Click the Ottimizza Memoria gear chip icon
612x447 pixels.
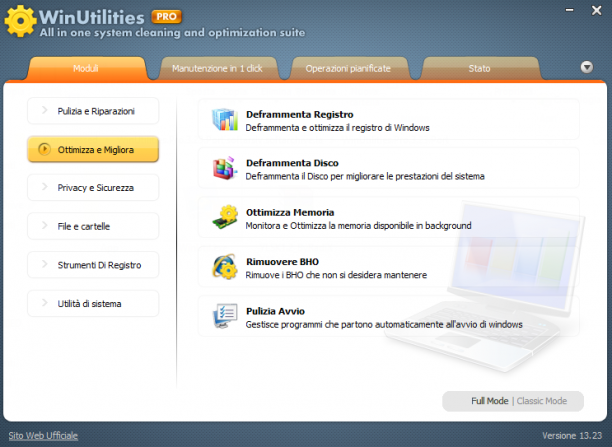pyautogui.click(x=225, y=217)
